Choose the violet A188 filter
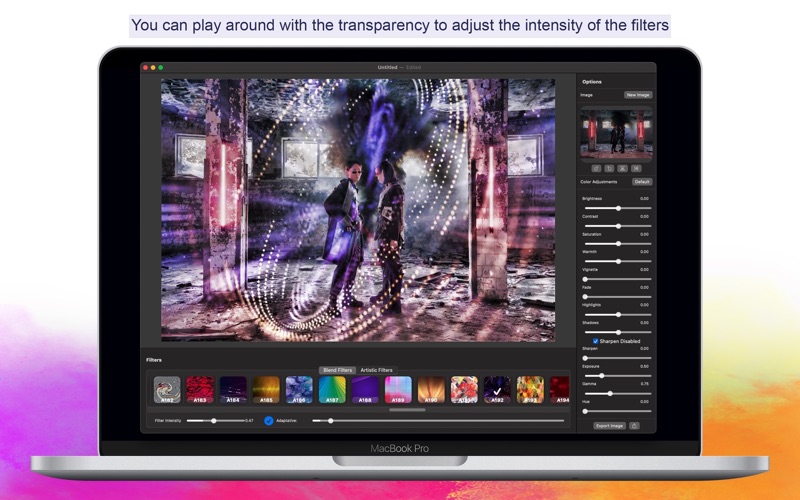 coord(365,390)
